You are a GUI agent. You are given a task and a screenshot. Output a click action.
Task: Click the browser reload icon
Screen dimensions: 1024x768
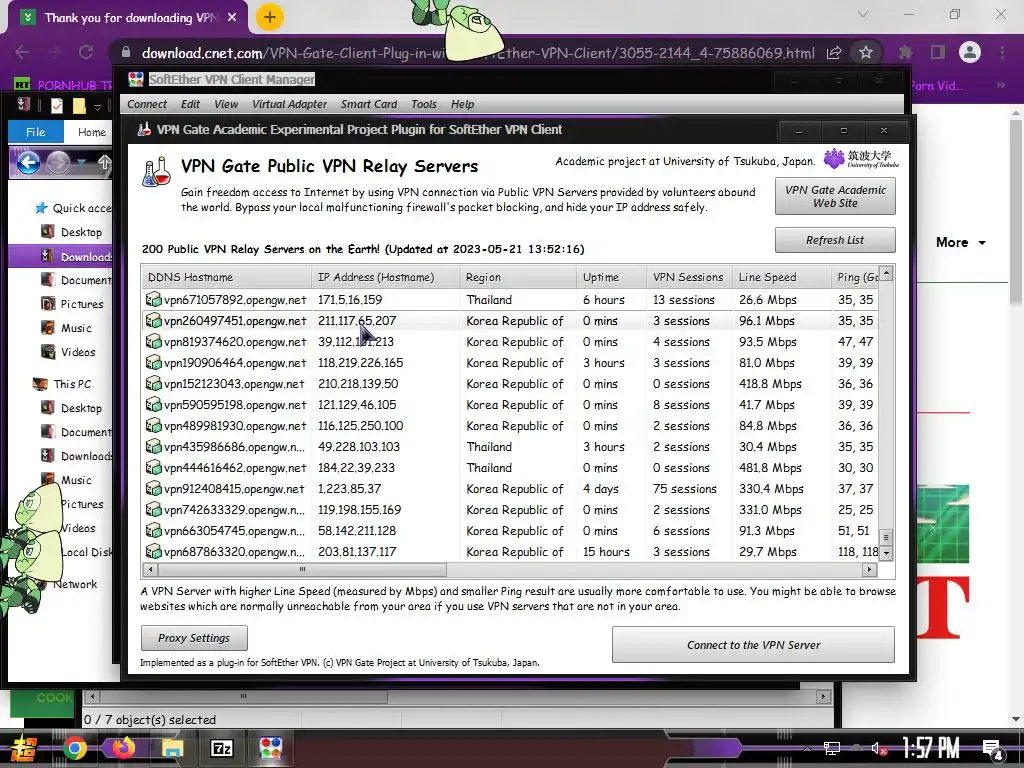pyautogui.click(x=86, y=53)
